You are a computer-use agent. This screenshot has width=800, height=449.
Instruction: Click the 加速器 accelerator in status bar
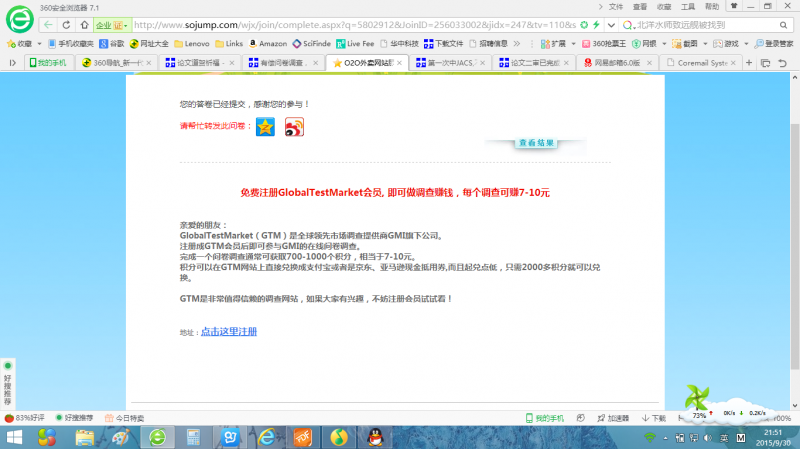click(613, 418)
